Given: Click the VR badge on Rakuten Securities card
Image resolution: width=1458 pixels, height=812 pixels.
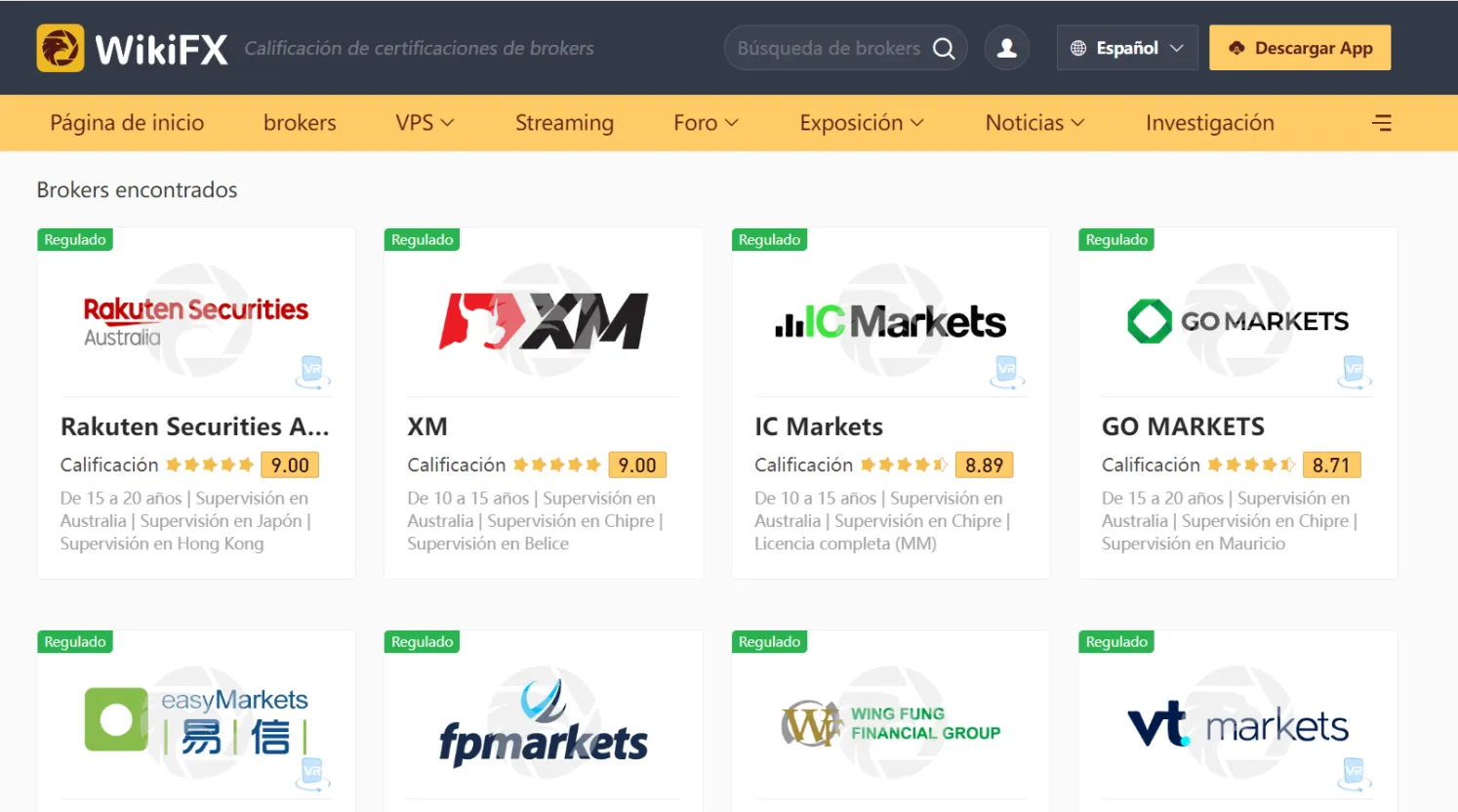Looking at the screenshot, I should coord(312,372).
